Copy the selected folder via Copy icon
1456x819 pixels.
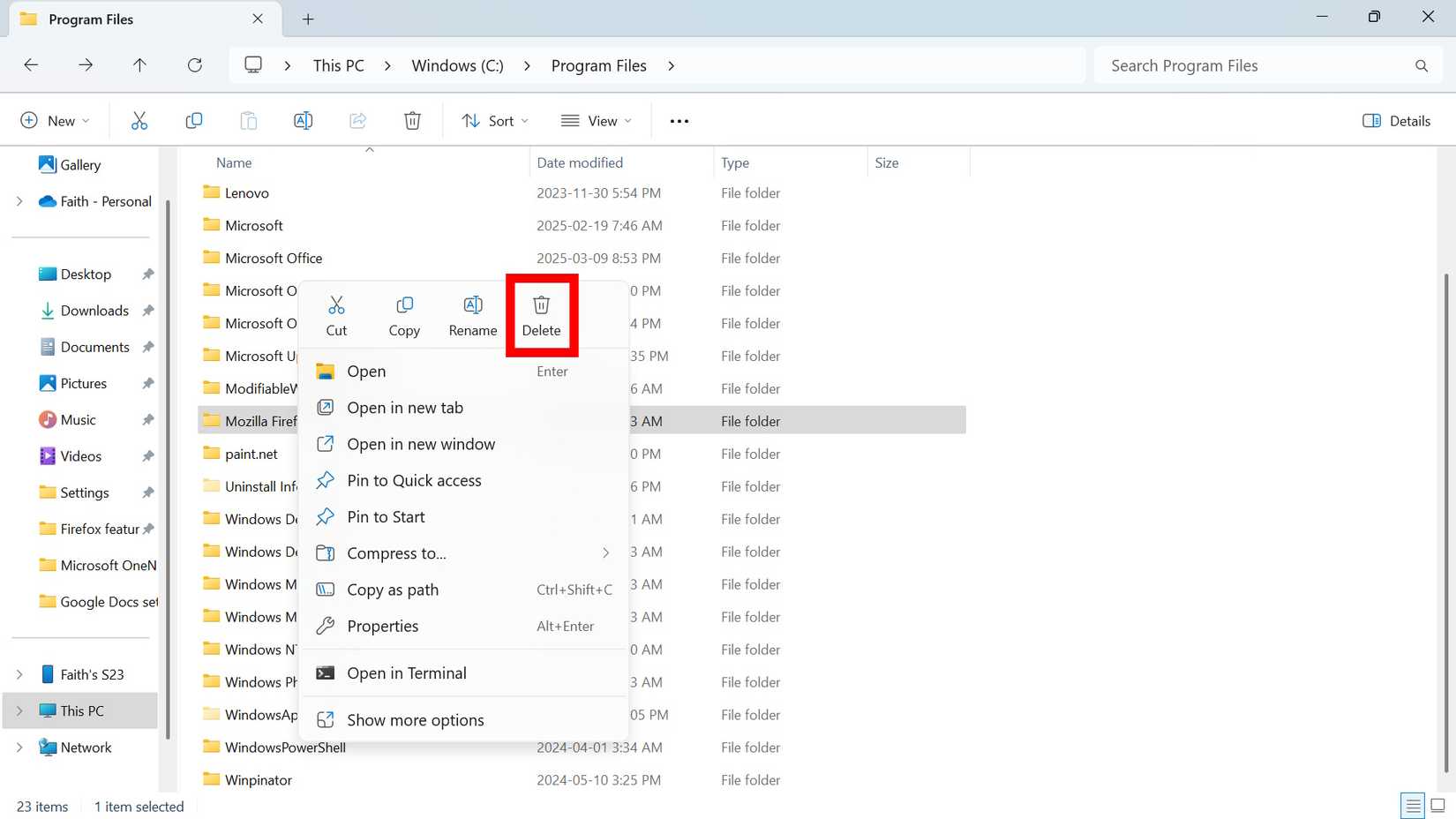tap(404, 314)
